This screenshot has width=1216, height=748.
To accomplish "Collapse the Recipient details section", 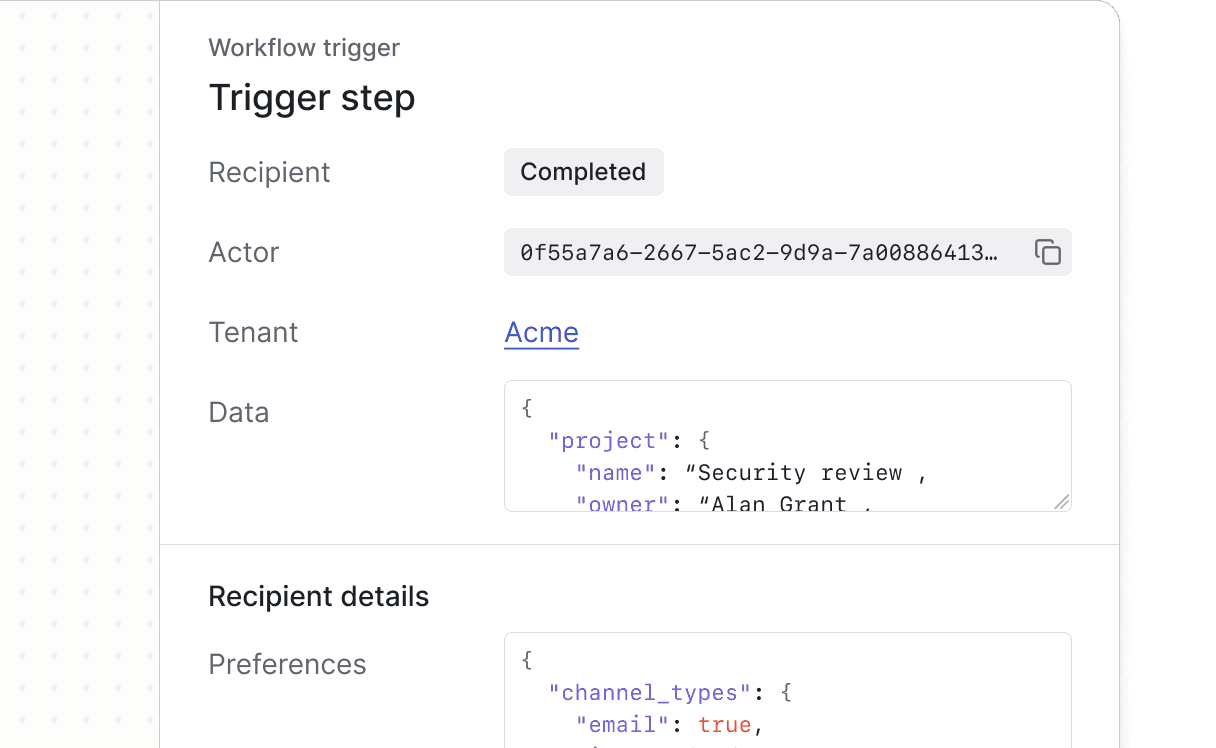I will pyautogui.click(x=318, y=596).
